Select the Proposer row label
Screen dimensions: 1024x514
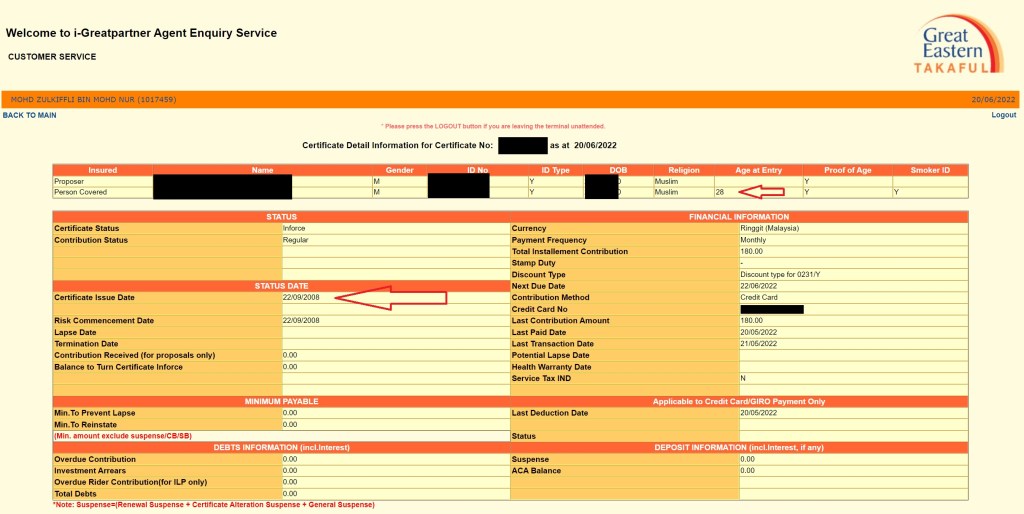[70, 181]
